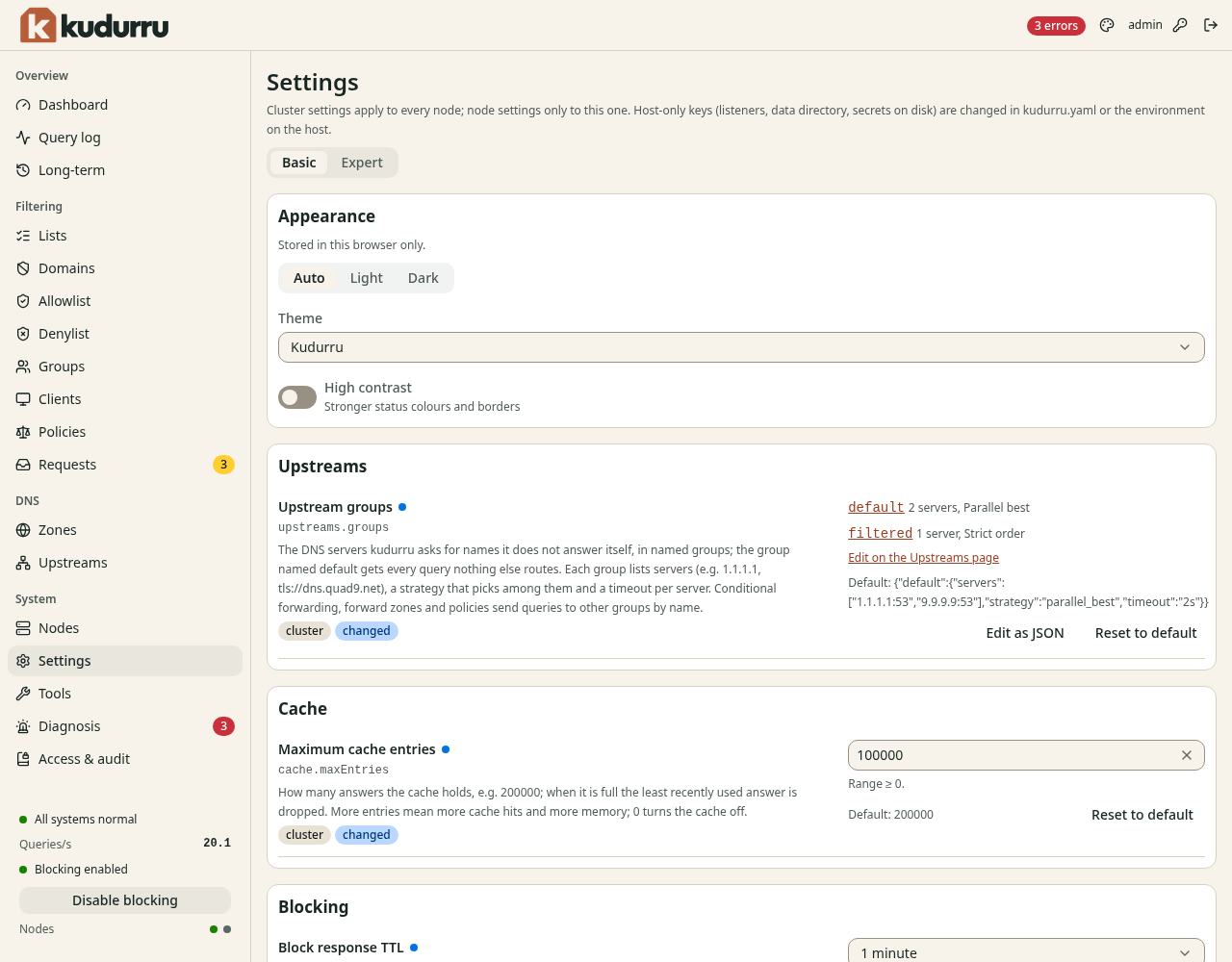Open the Denylist page
The image size is (1232, 962).
point(125,334)
